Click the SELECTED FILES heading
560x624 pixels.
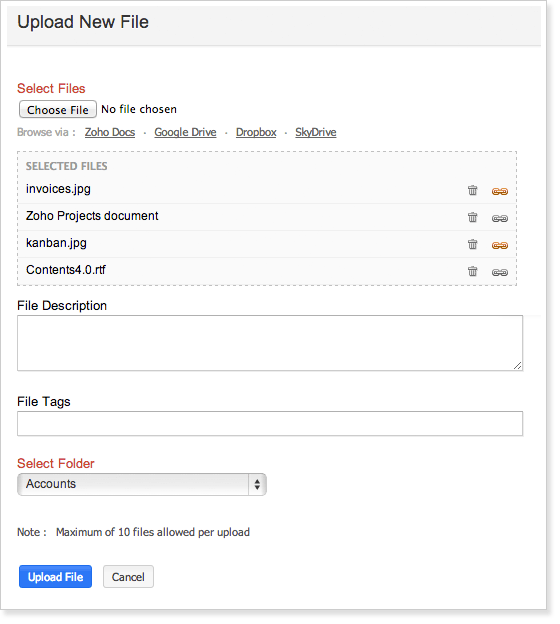click(66, 166)
